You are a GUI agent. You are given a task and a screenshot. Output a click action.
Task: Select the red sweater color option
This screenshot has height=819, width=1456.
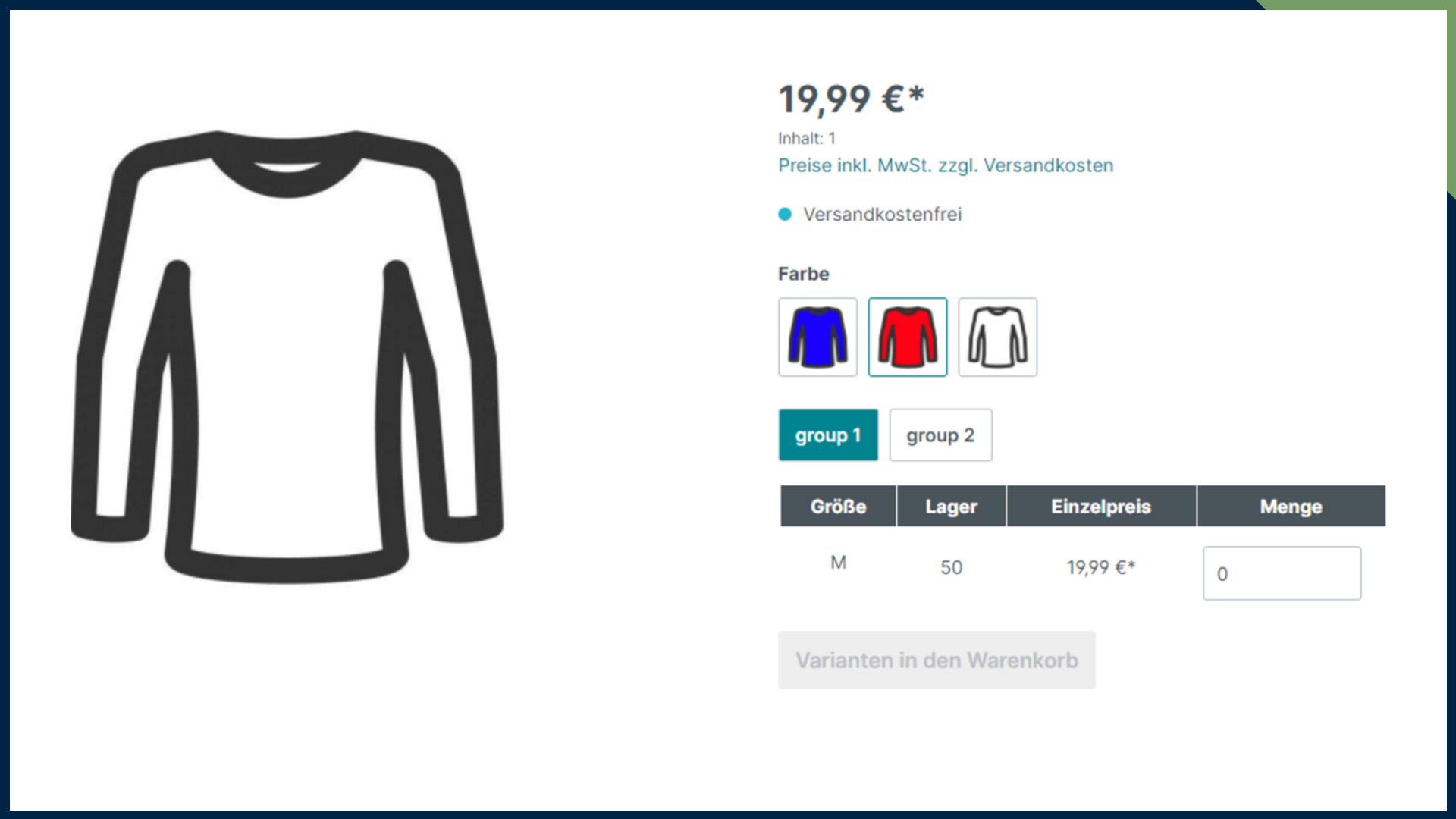(908, 337)
